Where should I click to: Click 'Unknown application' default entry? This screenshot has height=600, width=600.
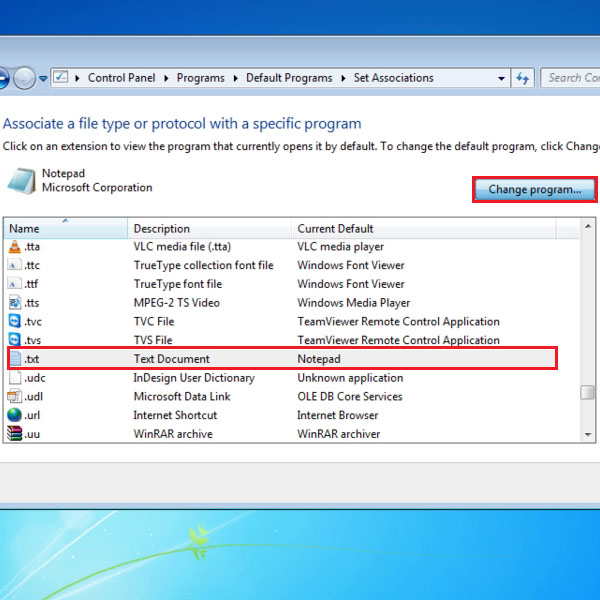(x=350, y=378)
